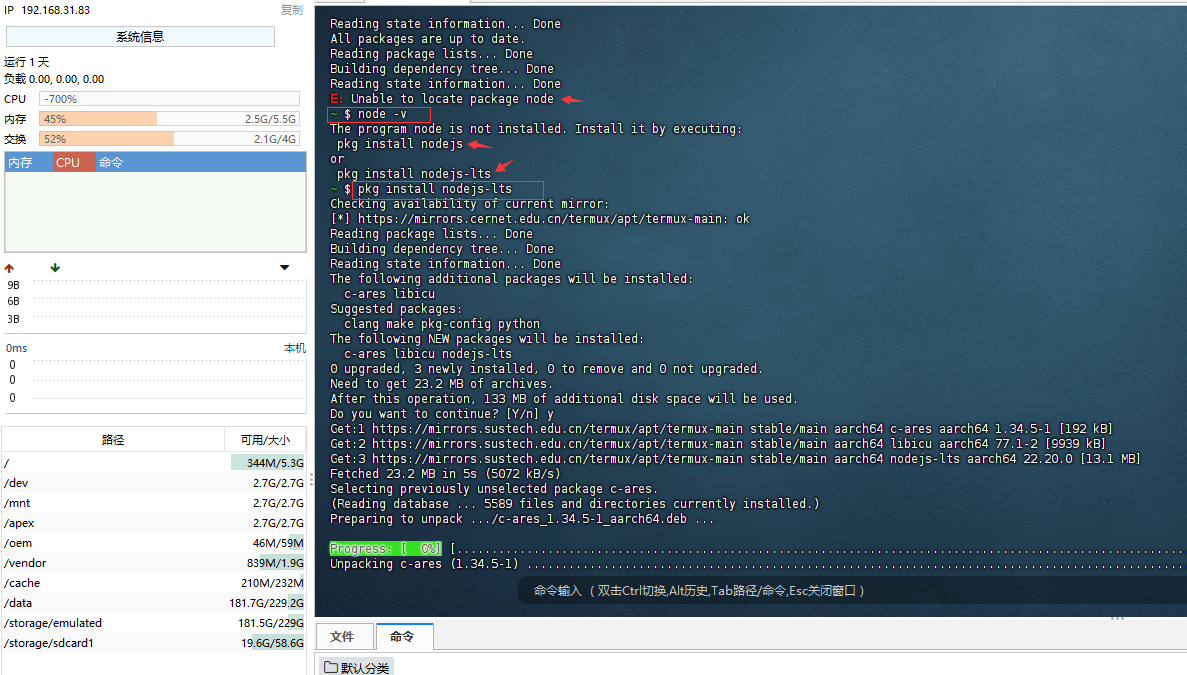Click the 内存 usage bar at 45%
Viewport: 1187px width, 675px height.
pyautogui.click(x=169, y=119)
